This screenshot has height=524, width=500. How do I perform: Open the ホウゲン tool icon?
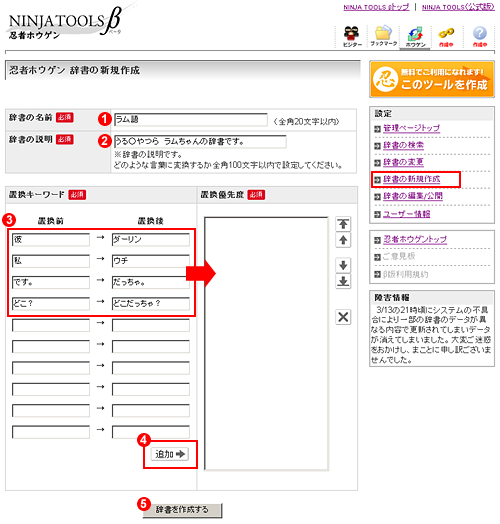click(415, 36)
